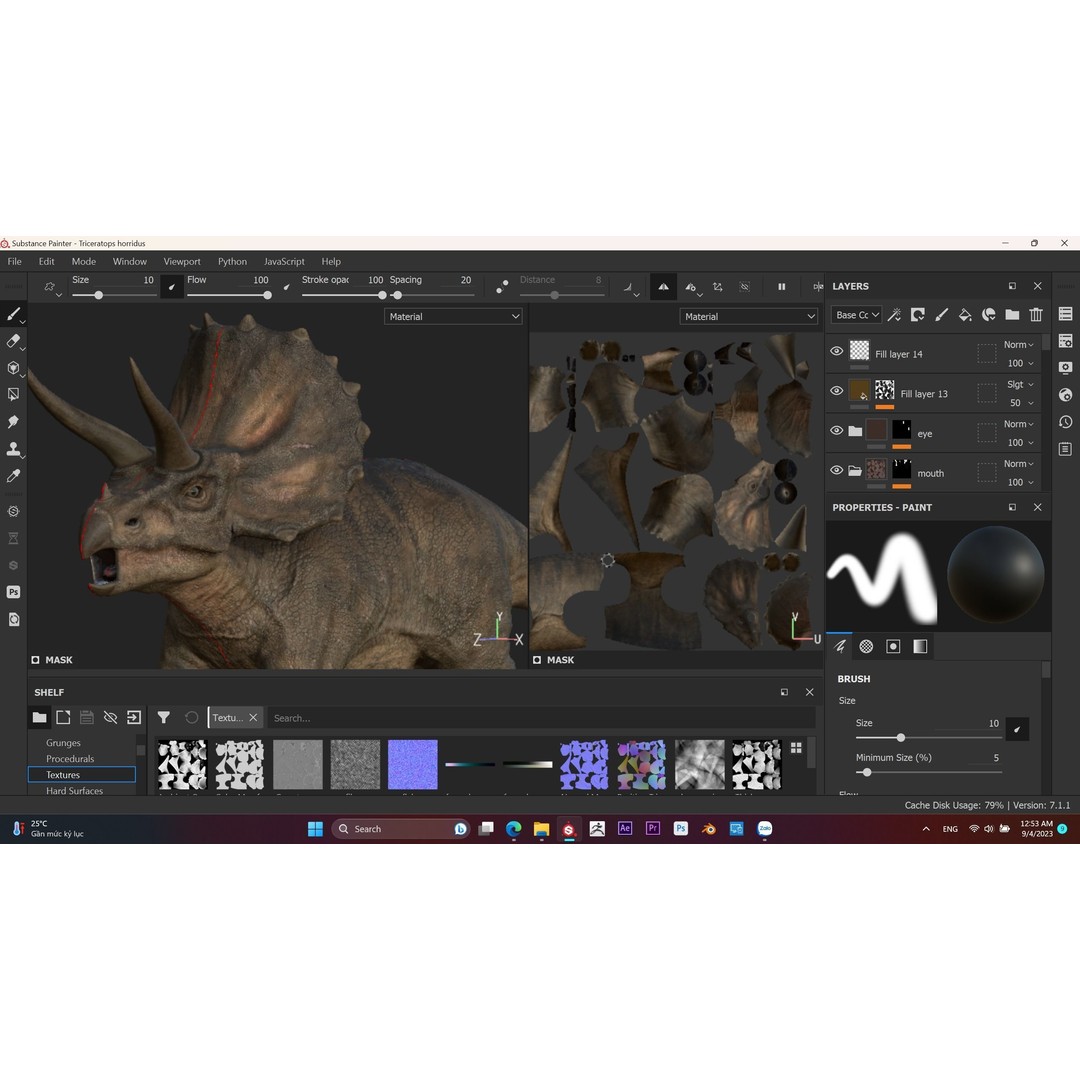This screenshot has height=1080, width=1080.
Task: Open 3D viewport Material dropdown
Action: coord(453,316)
